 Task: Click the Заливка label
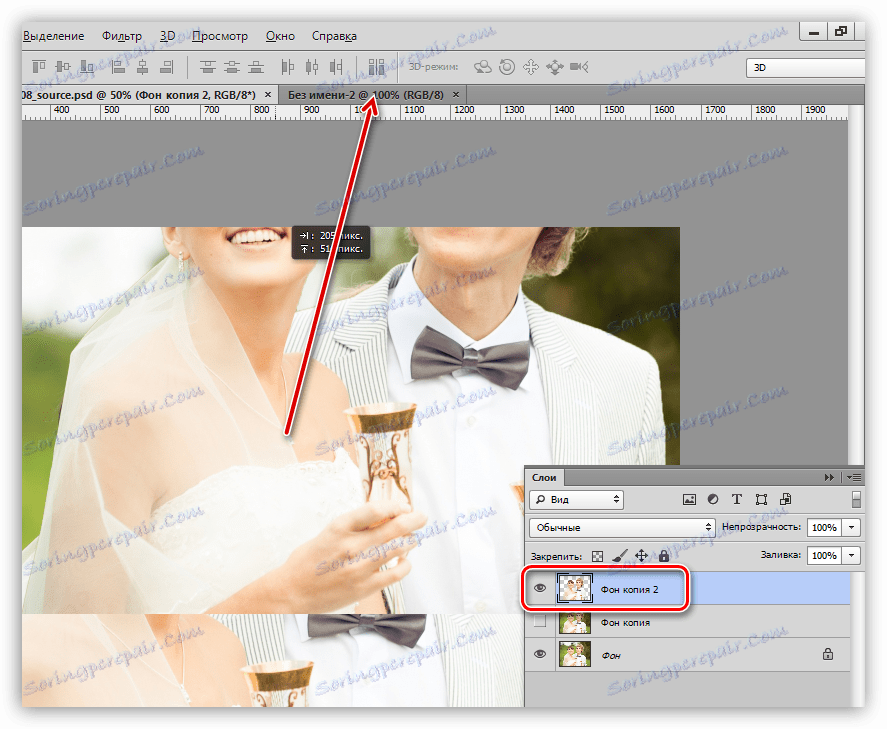pos(781,554)
